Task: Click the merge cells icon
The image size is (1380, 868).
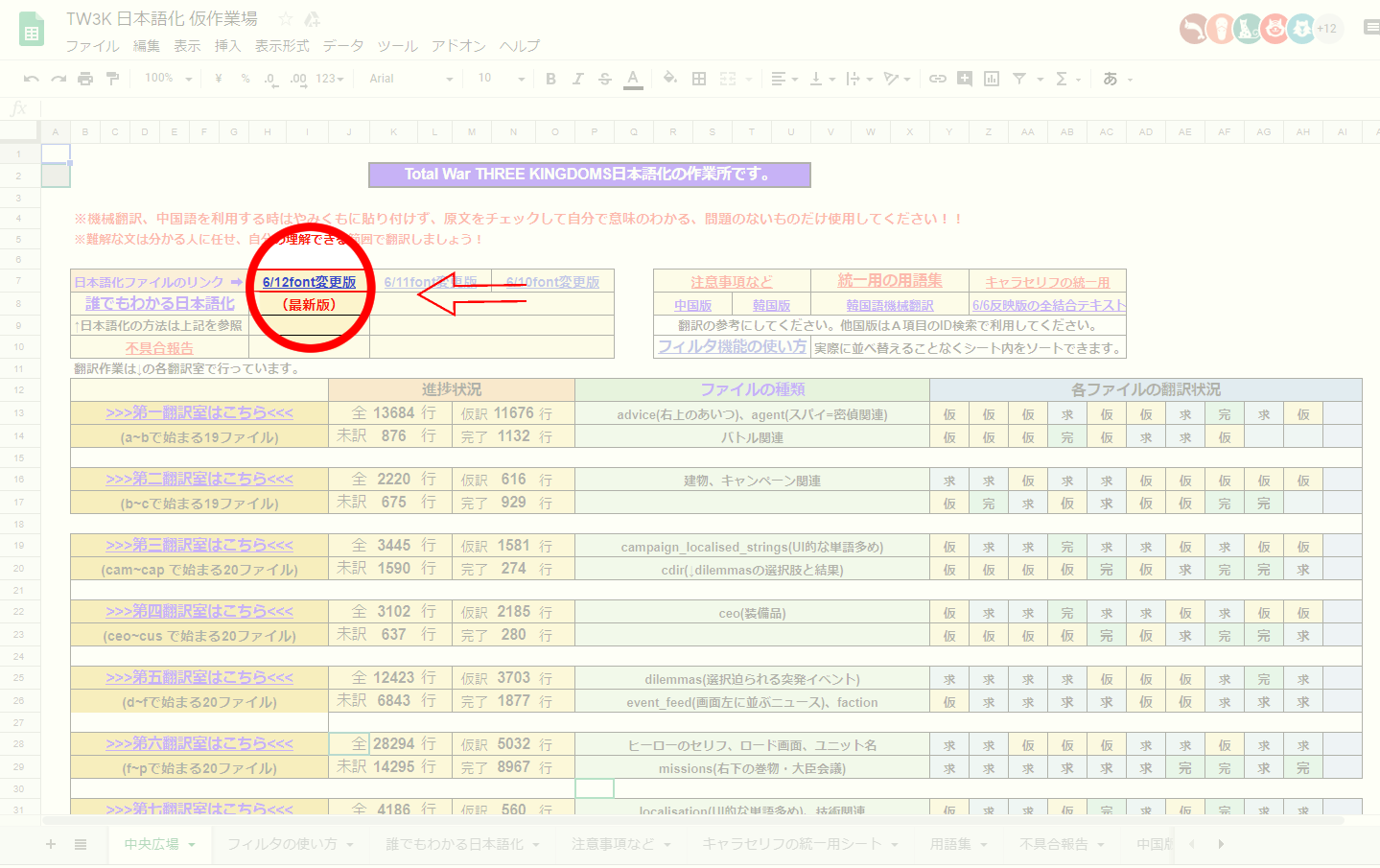Action: 728,79
